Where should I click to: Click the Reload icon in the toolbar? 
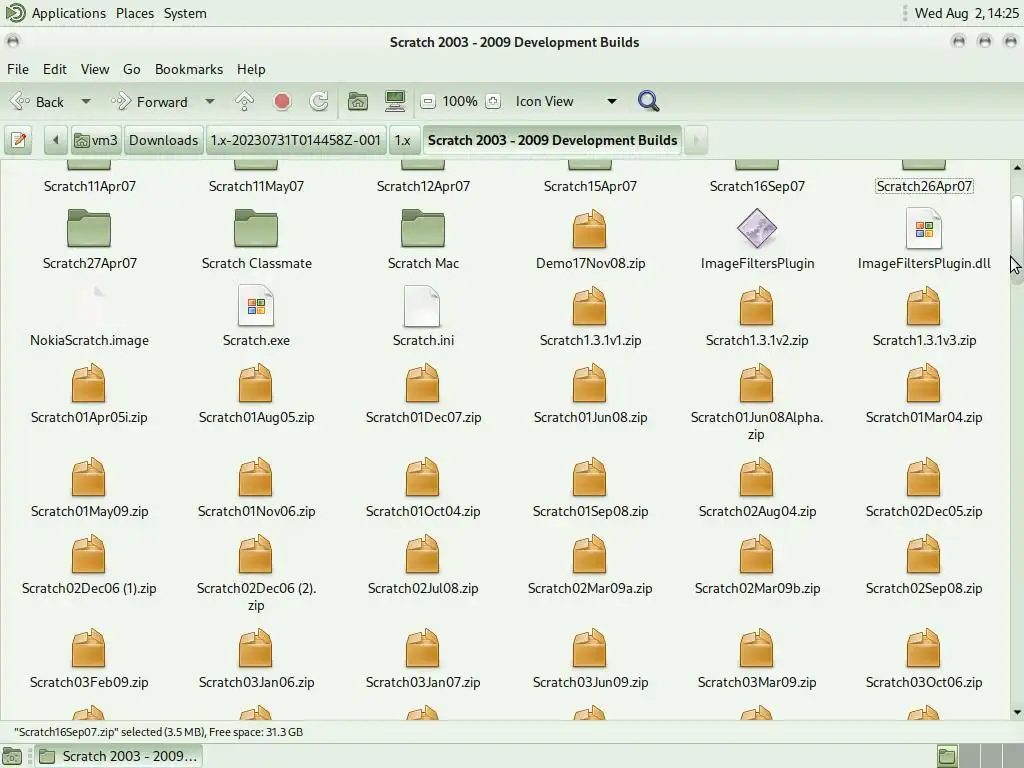tap(319, 101)
